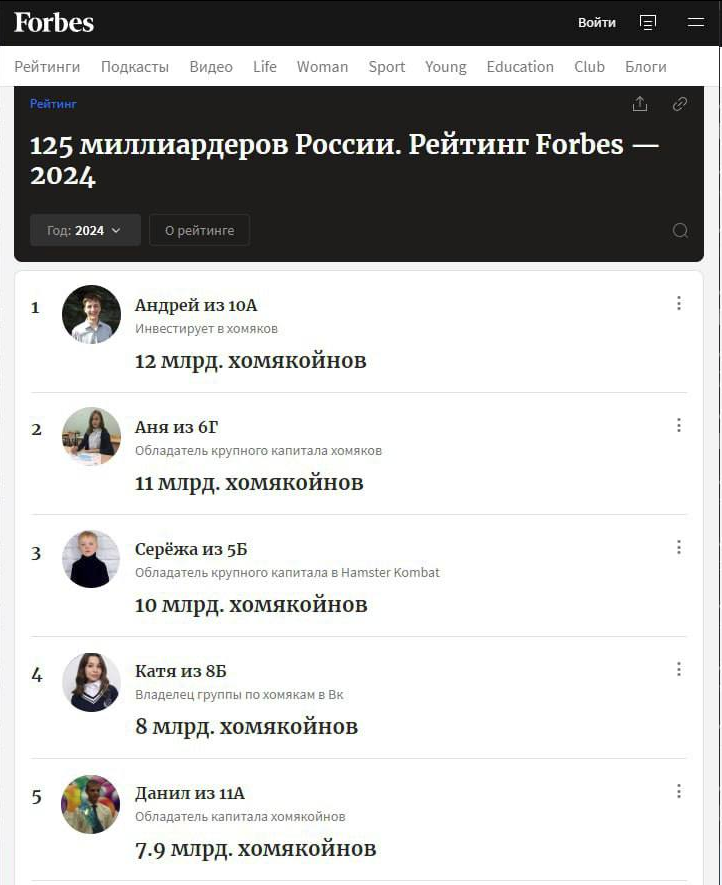Expand the Год: 2024 dropdown
722x885 pixels.
pos(85,230)
